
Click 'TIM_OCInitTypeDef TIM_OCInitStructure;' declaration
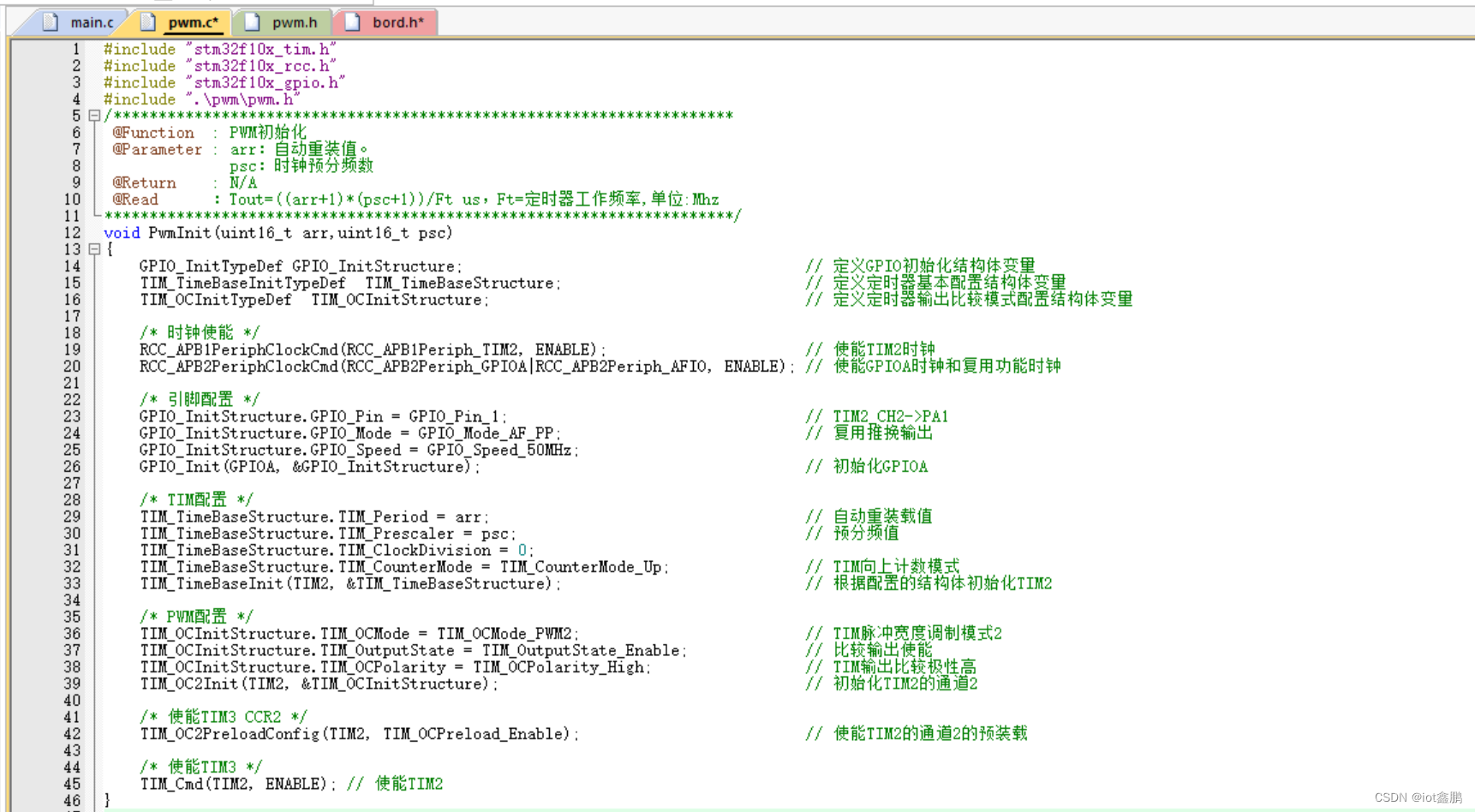314,300
